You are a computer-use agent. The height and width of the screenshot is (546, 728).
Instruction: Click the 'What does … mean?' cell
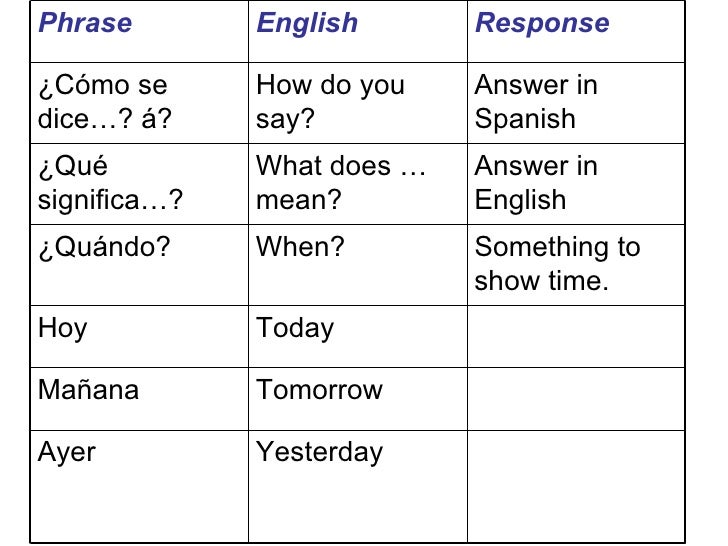(341, 183)
